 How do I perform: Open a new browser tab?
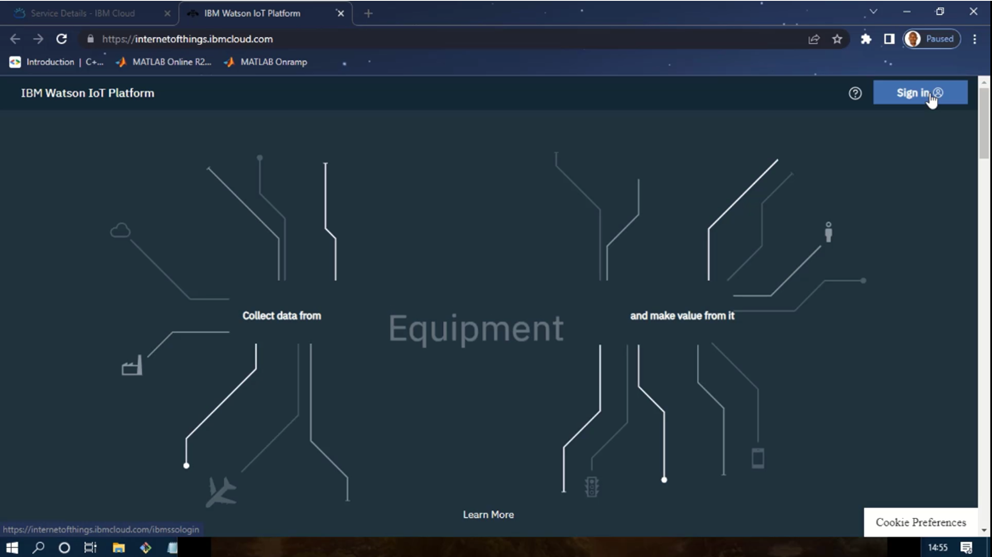[368, 13]
